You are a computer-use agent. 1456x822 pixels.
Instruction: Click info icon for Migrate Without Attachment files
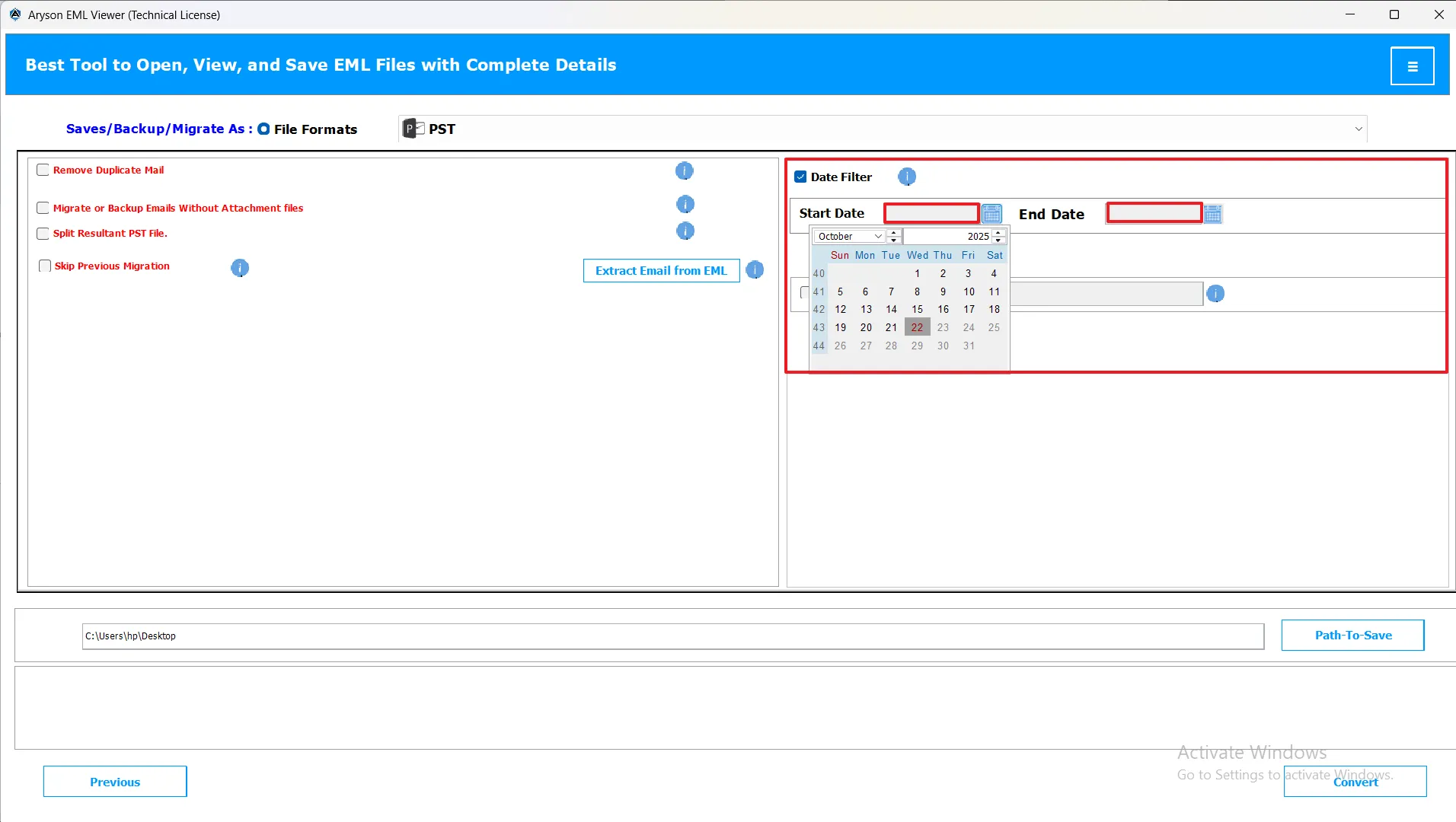[x=685, y=205]
